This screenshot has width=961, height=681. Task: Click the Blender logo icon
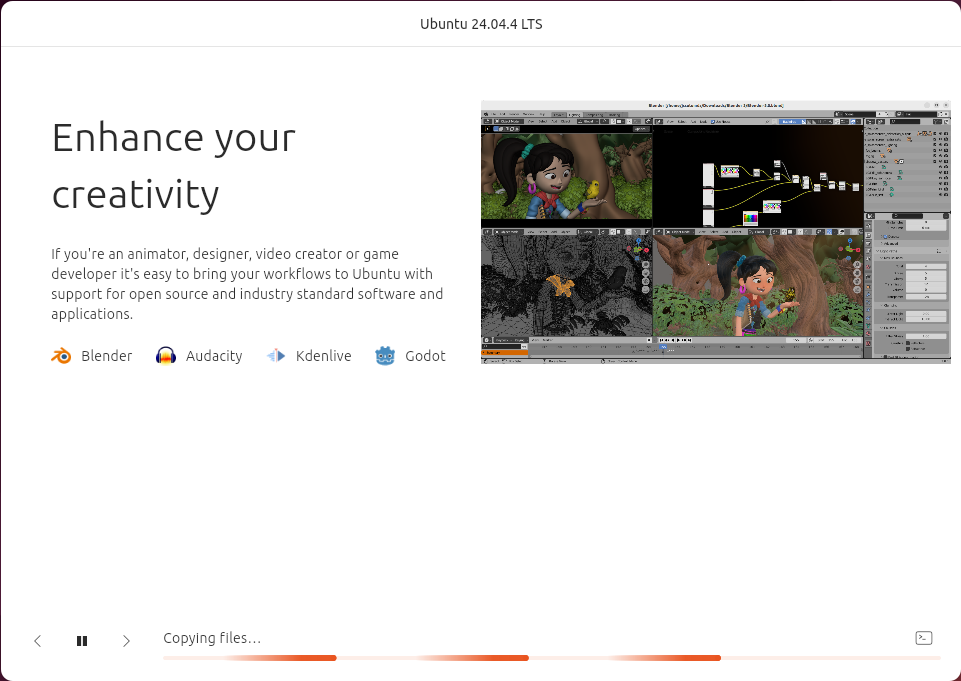click(x=61, y=356)
